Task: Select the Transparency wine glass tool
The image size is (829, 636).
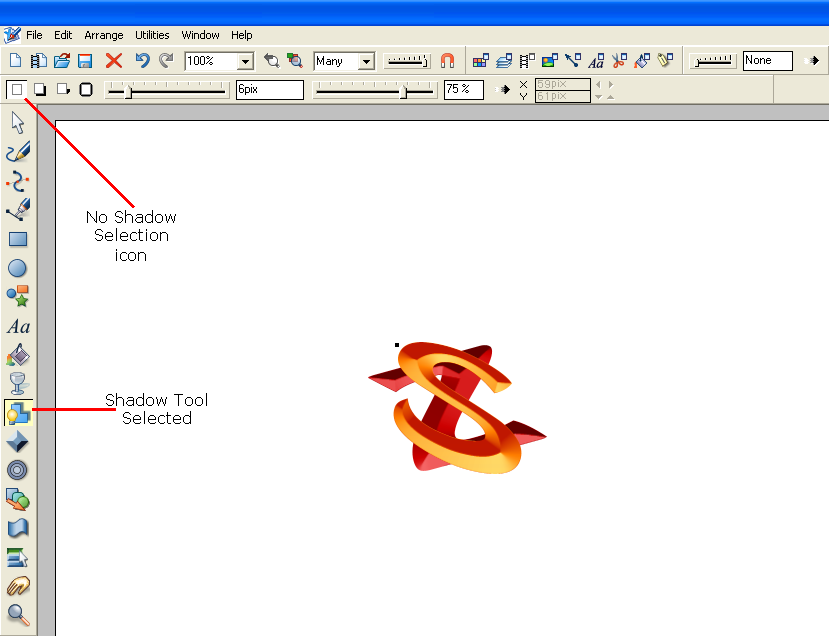Action: tap(17, 383)
